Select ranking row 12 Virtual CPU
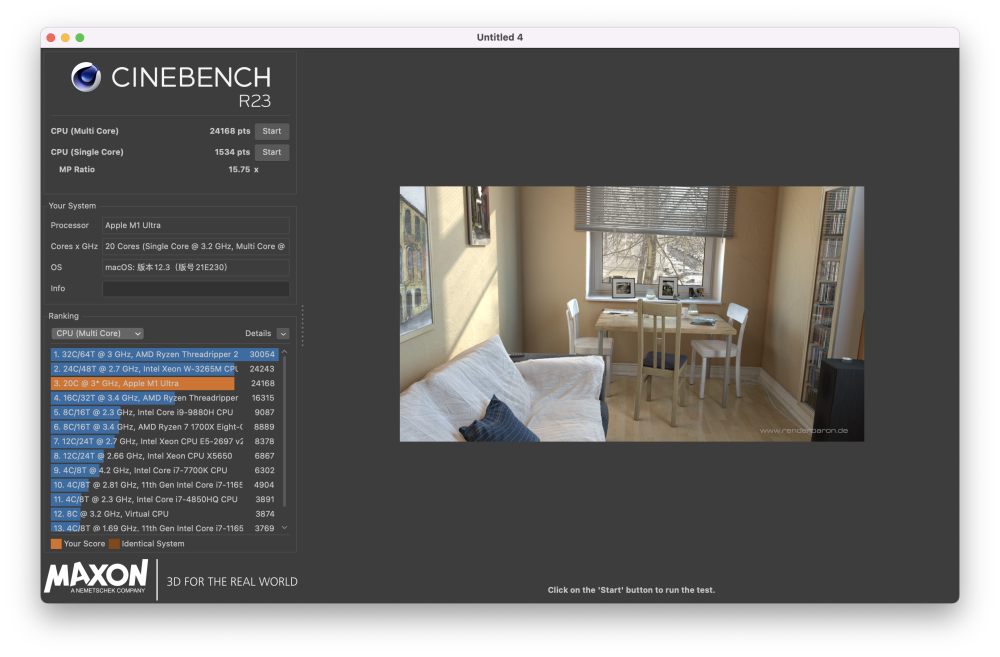The height and width of the screenshot is (657, 1000). click(x=165, y=514)
